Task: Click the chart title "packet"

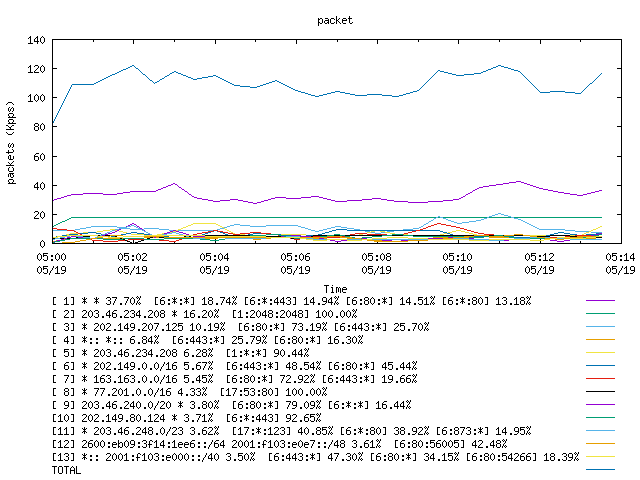Action: click(335, 20)
